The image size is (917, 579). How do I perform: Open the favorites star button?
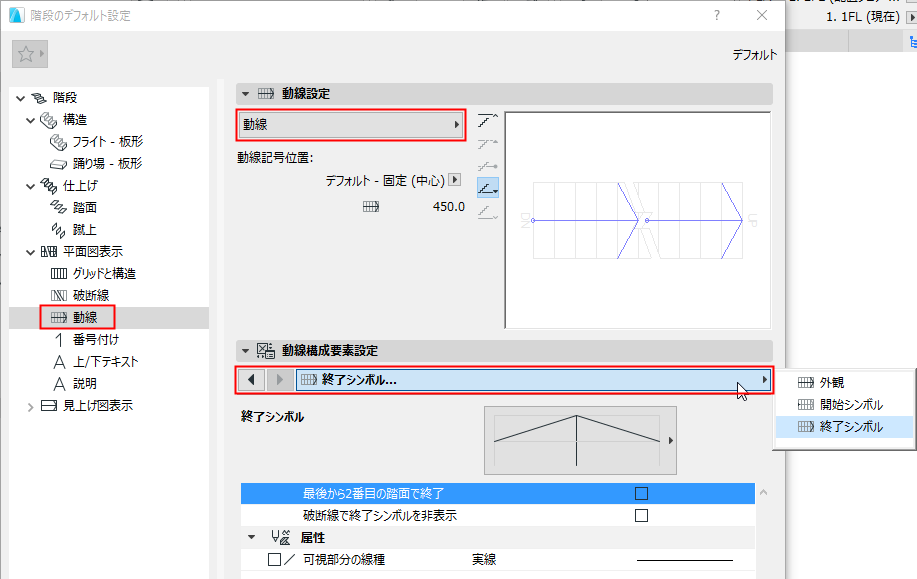pos(29,54)
